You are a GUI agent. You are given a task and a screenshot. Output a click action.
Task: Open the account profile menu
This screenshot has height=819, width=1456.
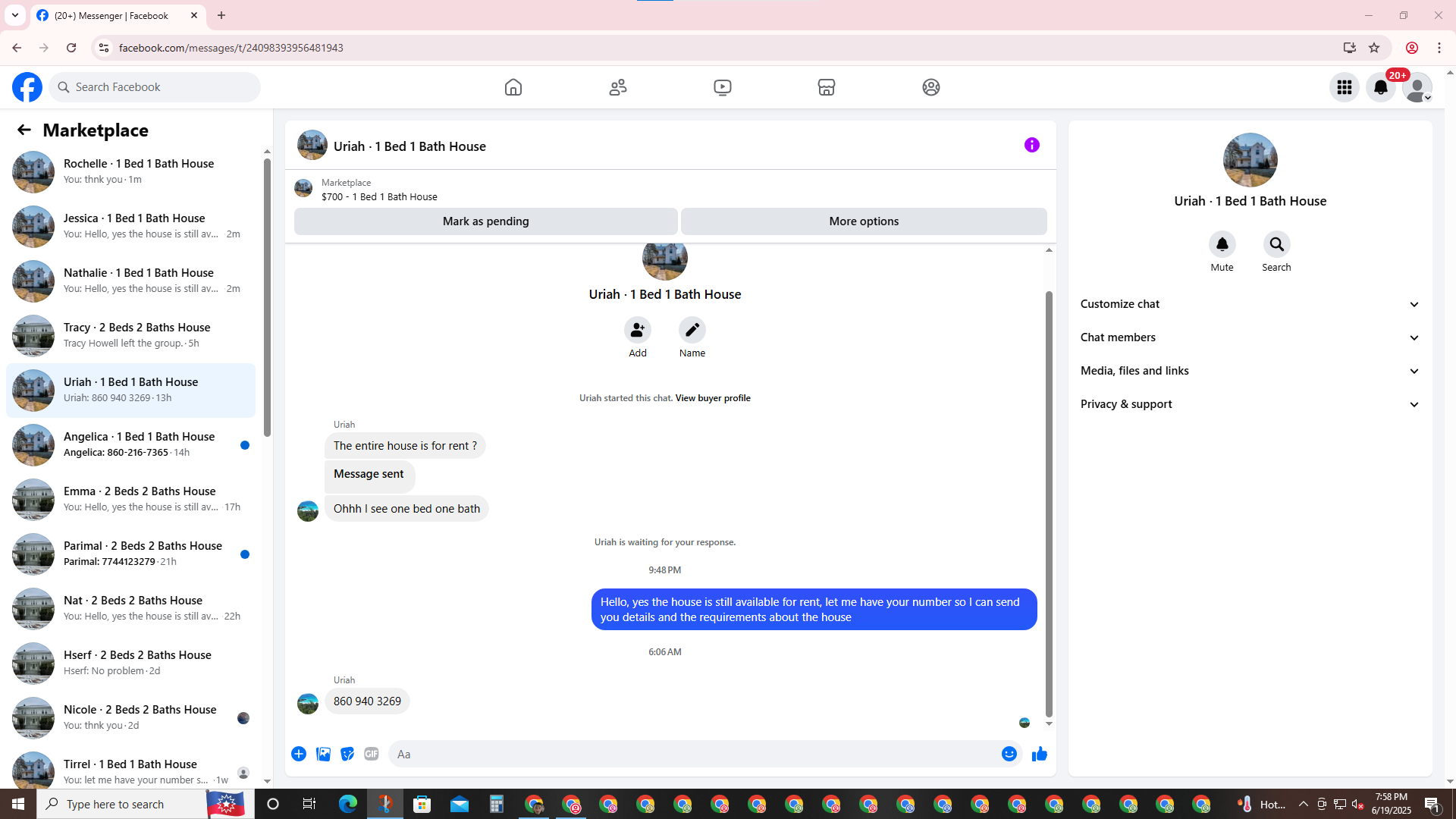[x=1417, y=87]
